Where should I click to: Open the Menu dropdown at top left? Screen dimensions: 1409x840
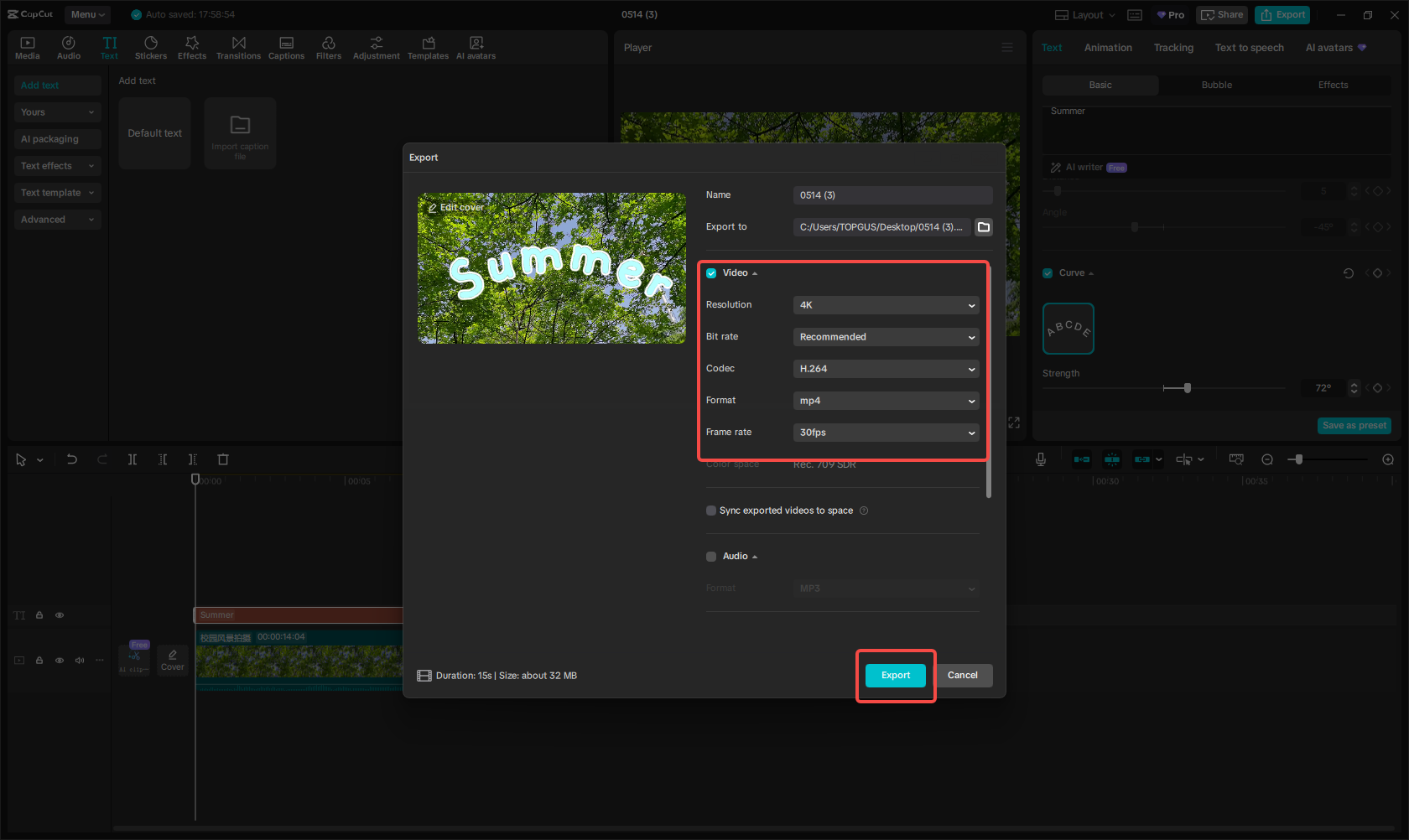87,14
